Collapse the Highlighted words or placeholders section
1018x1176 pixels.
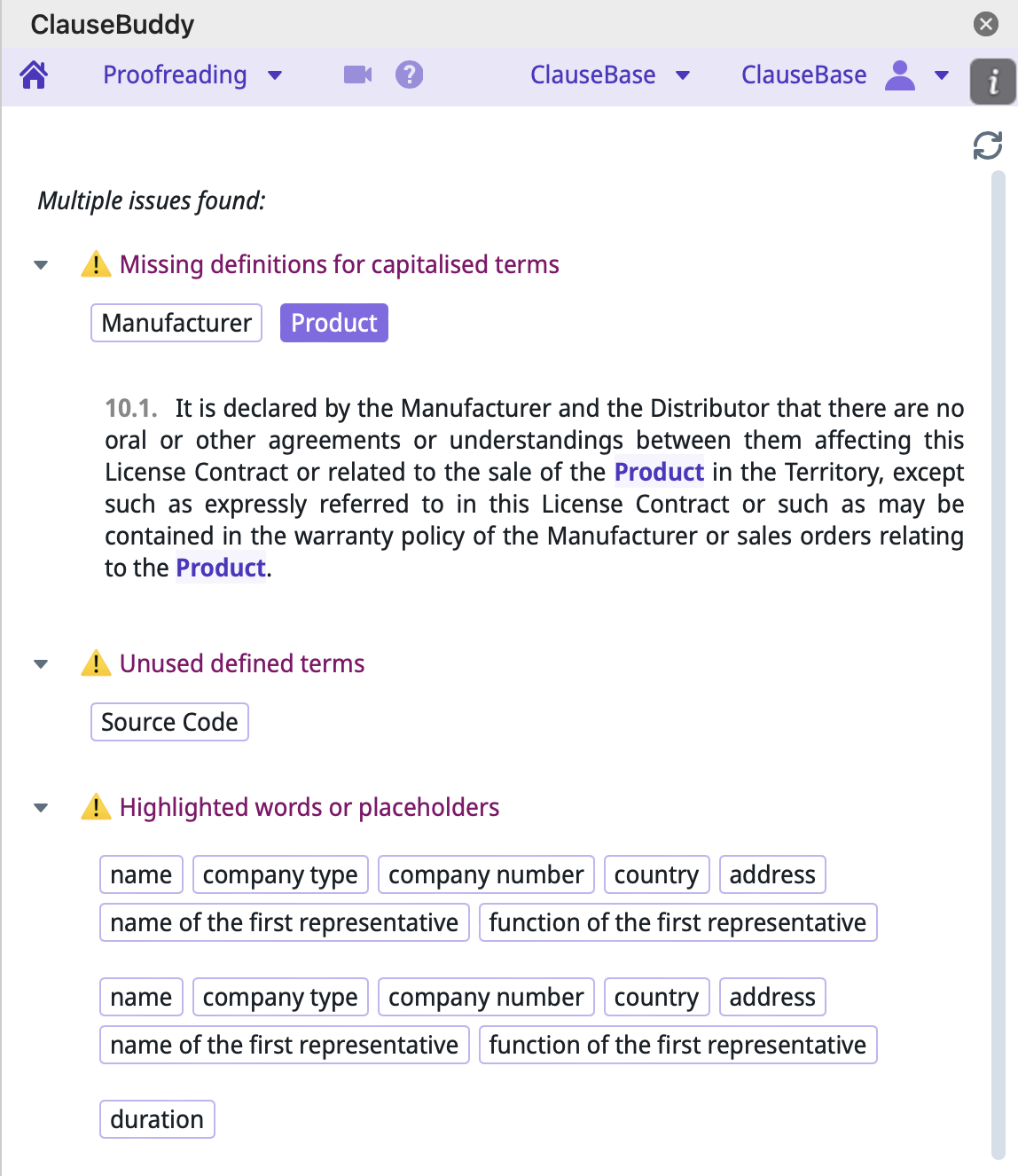click(40, 808)
